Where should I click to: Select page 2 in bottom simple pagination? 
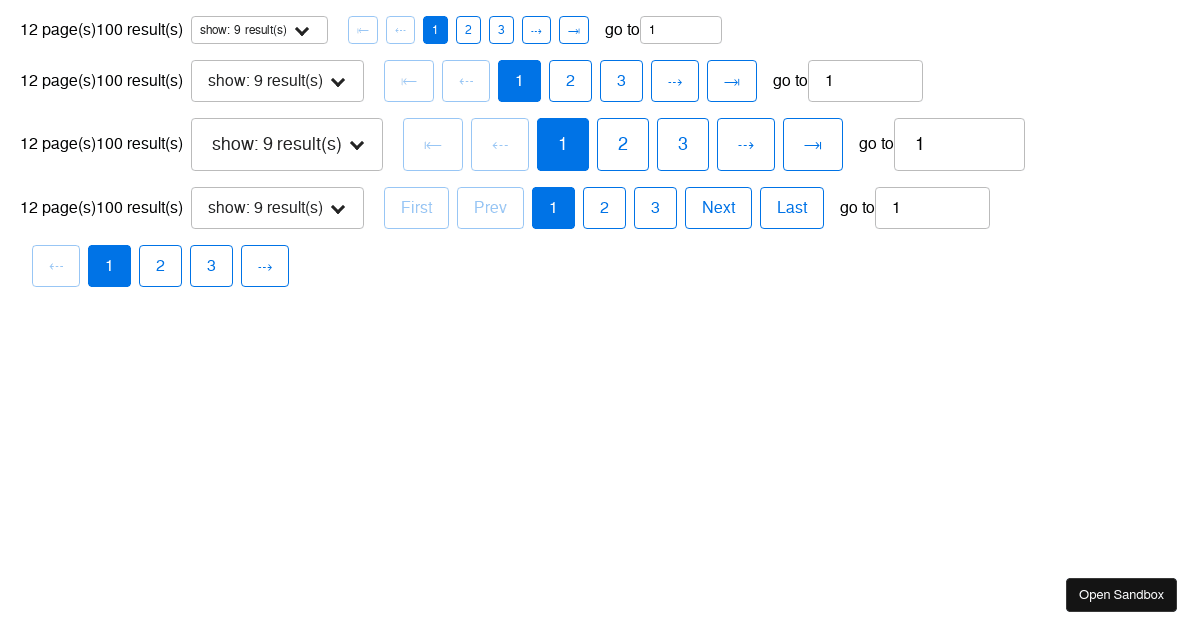click(160, 266)
